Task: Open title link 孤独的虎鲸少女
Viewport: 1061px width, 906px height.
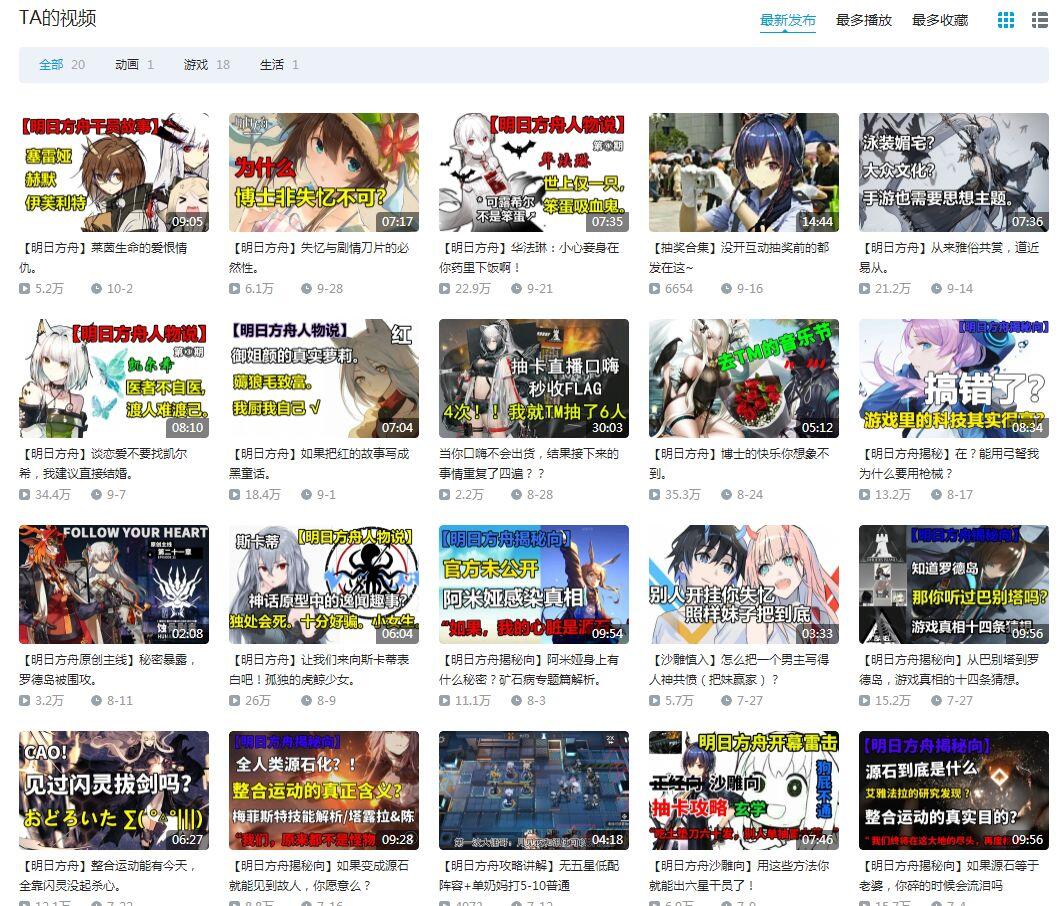Action: coord(319,669)
